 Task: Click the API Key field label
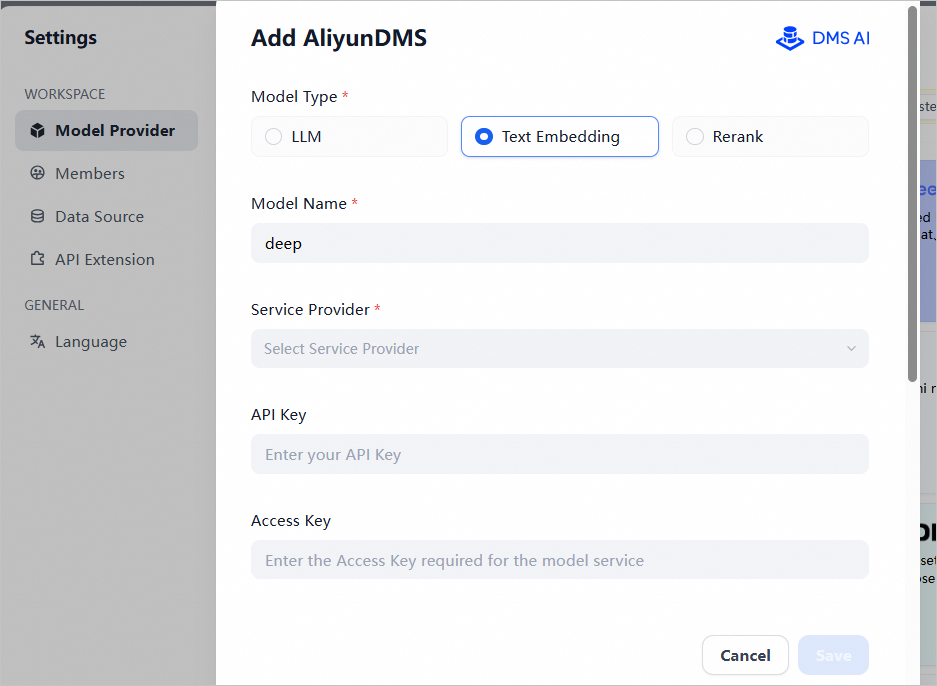(278, 415)
